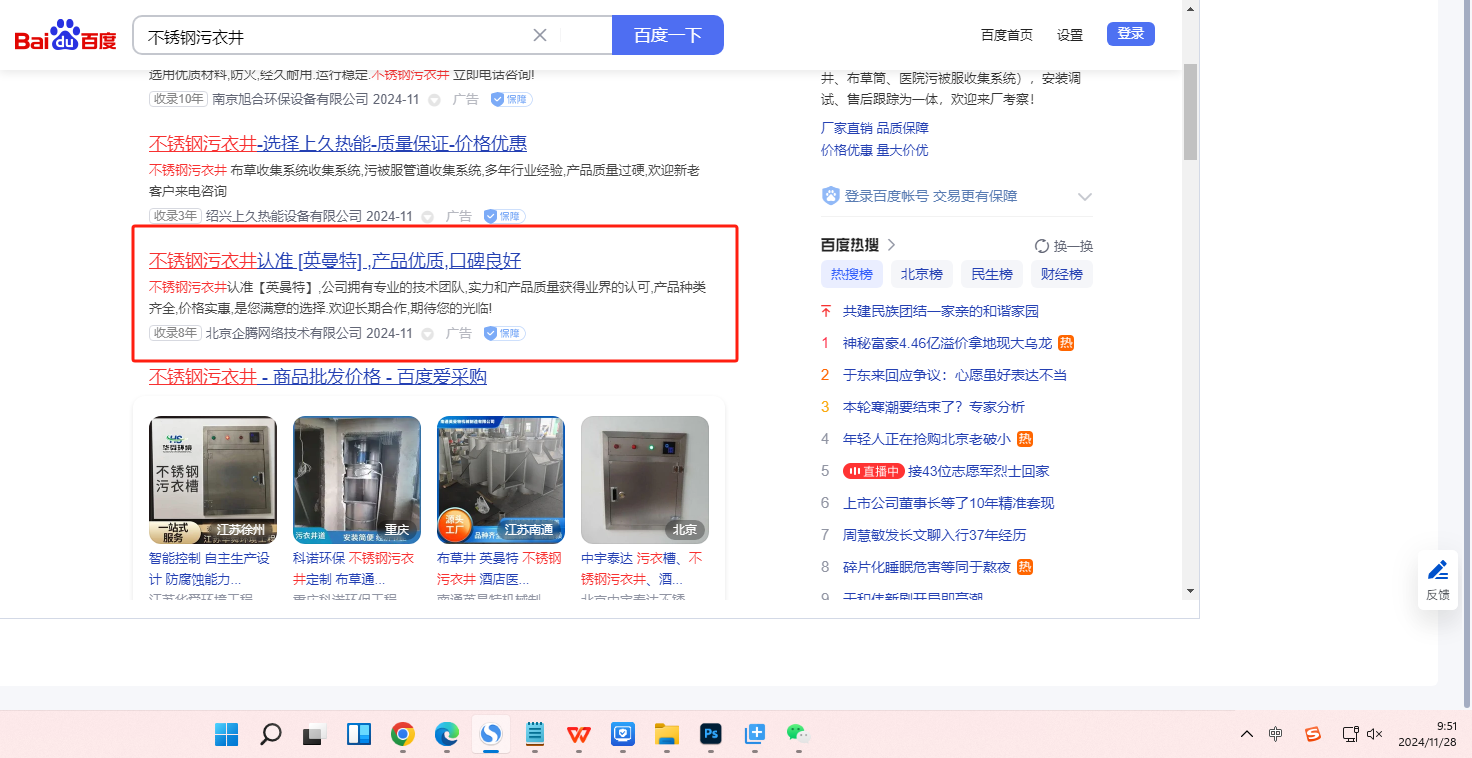Open Google Chrome from the taskbar
The width and height of the screenshot is (1472, 758).
click(403, 735)
